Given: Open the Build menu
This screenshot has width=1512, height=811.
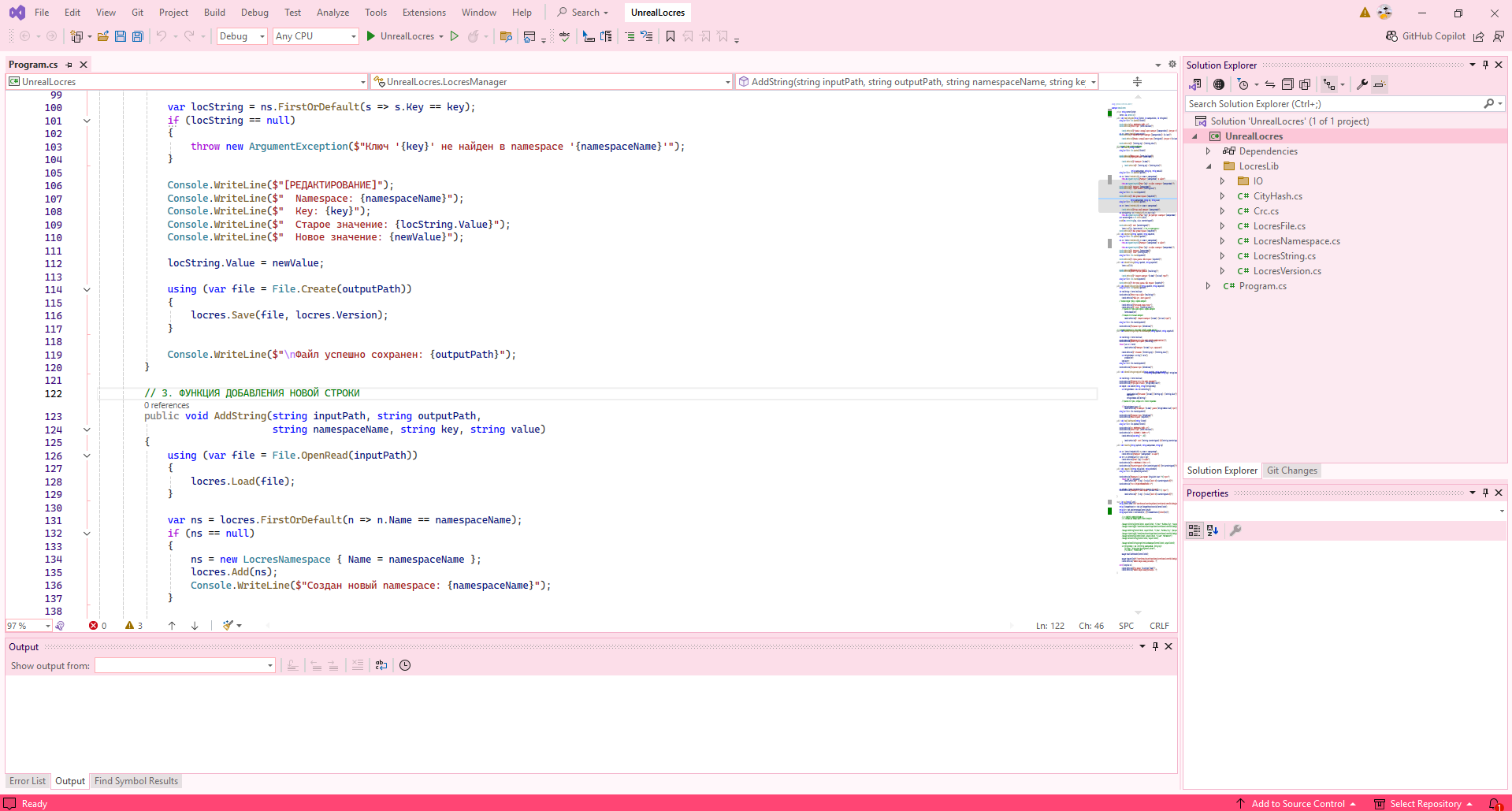Looking at the screenshot, I should [214, 13].
